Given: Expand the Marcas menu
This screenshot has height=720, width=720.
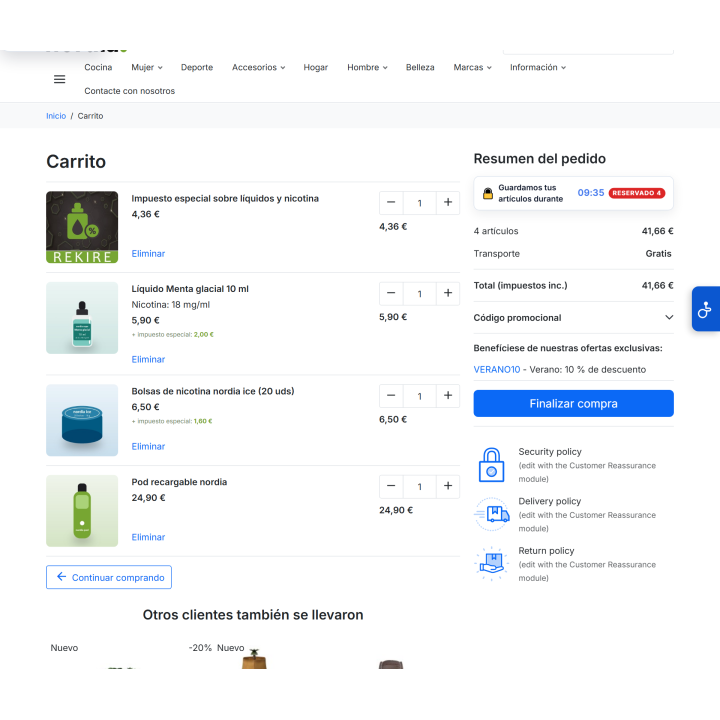Looking at the screenshot, I should click(472, 68).
